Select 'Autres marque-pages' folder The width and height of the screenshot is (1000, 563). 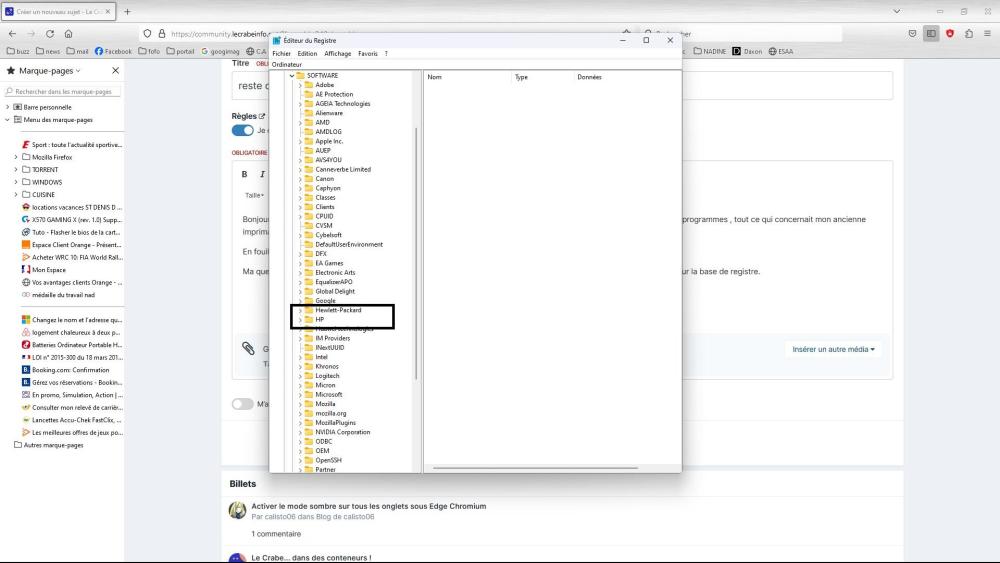[48, 445]
